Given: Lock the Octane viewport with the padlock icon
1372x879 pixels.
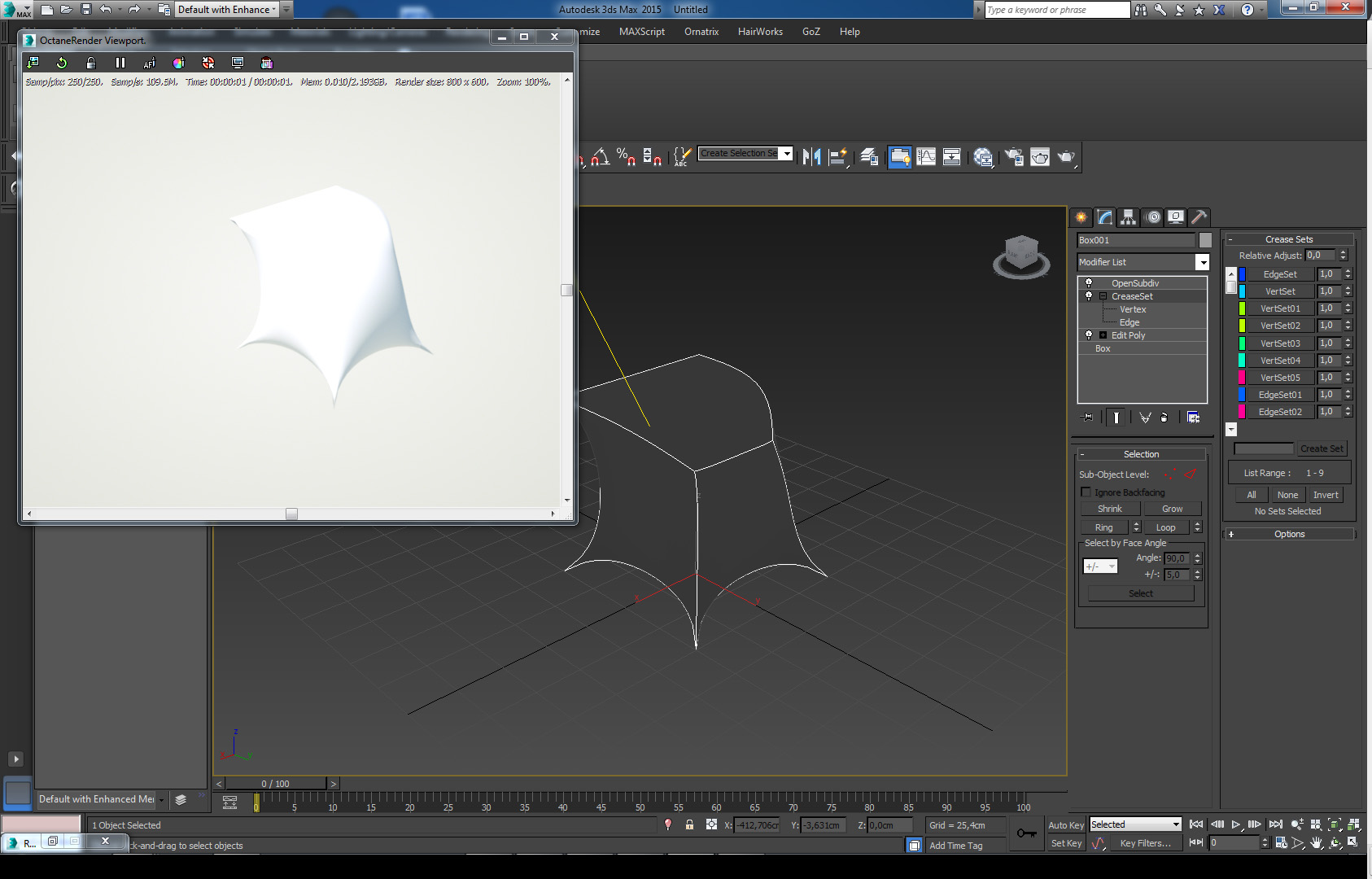Looking at the screenshot, I should click(91, 63).
